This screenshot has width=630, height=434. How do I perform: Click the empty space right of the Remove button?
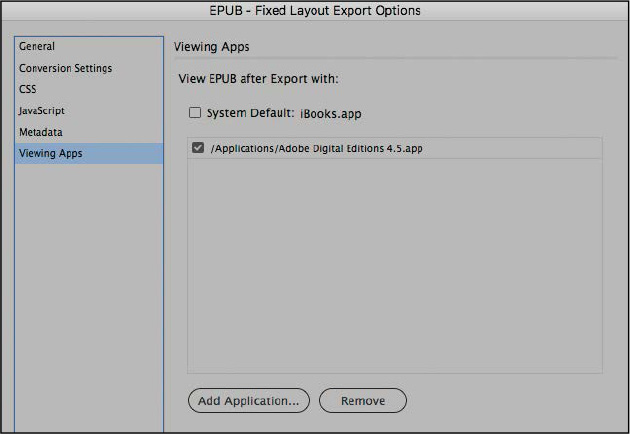click(510, 400)
